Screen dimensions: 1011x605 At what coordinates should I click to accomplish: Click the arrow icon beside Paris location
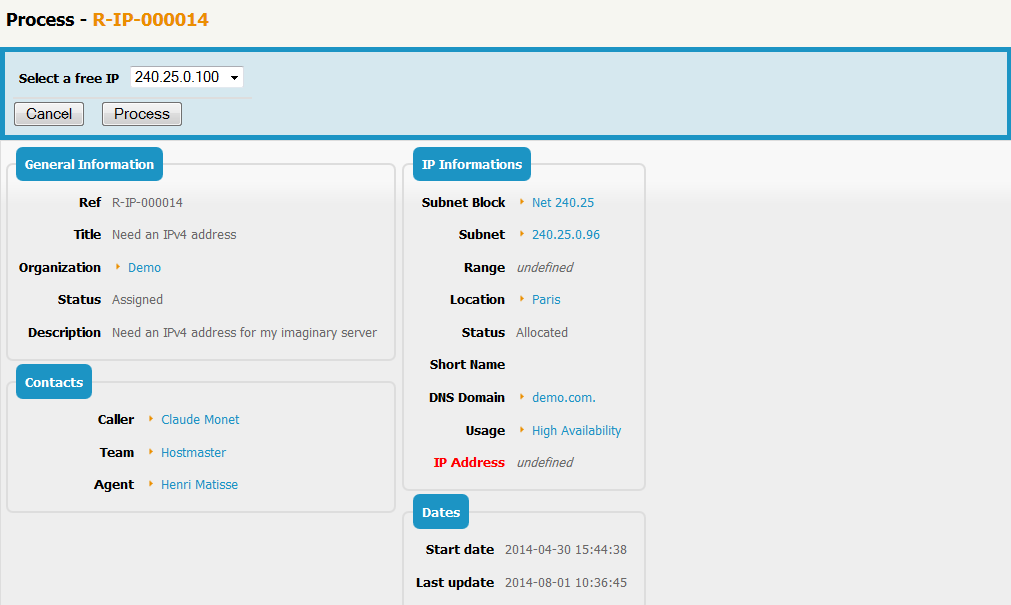point(522,299)
